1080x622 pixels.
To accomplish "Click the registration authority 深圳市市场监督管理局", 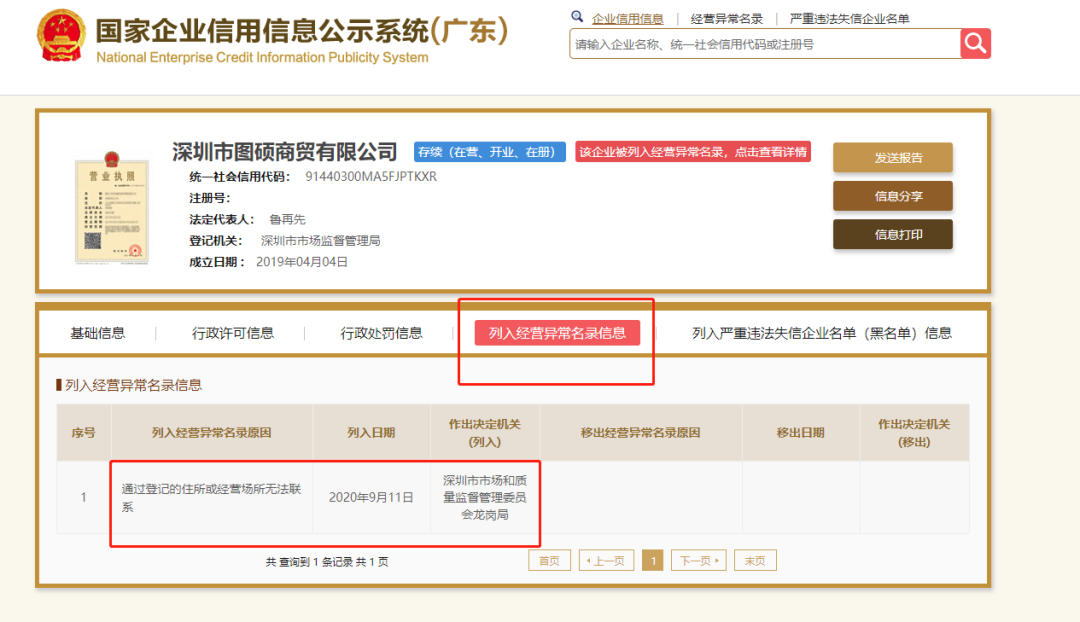I will [x=320, y=240].
